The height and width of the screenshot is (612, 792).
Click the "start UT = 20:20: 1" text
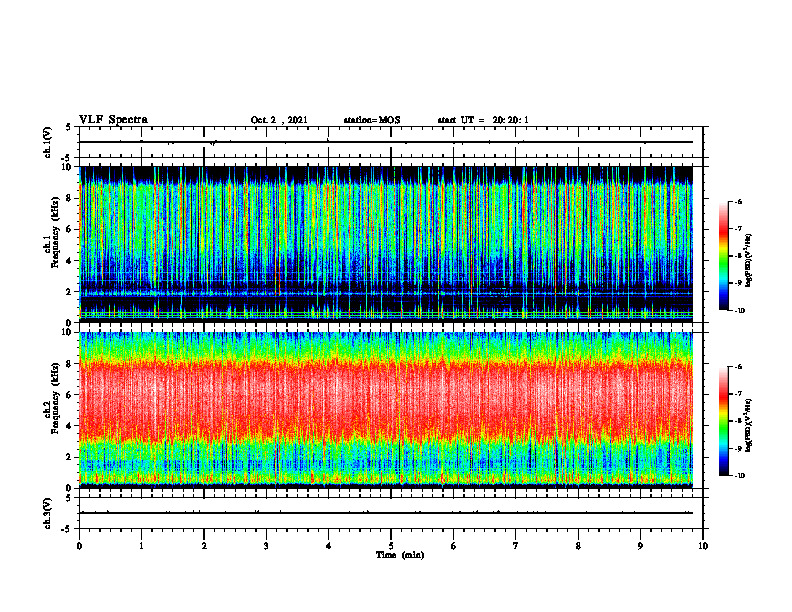pyautogui.click(x=483, y=120)
